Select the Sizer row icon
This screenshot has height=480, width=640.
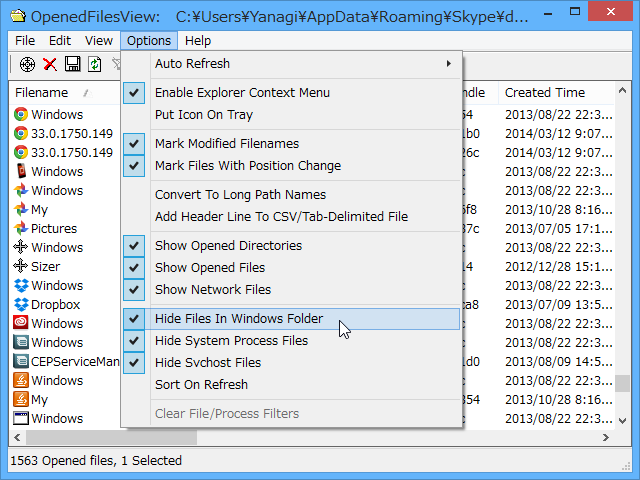20,267
